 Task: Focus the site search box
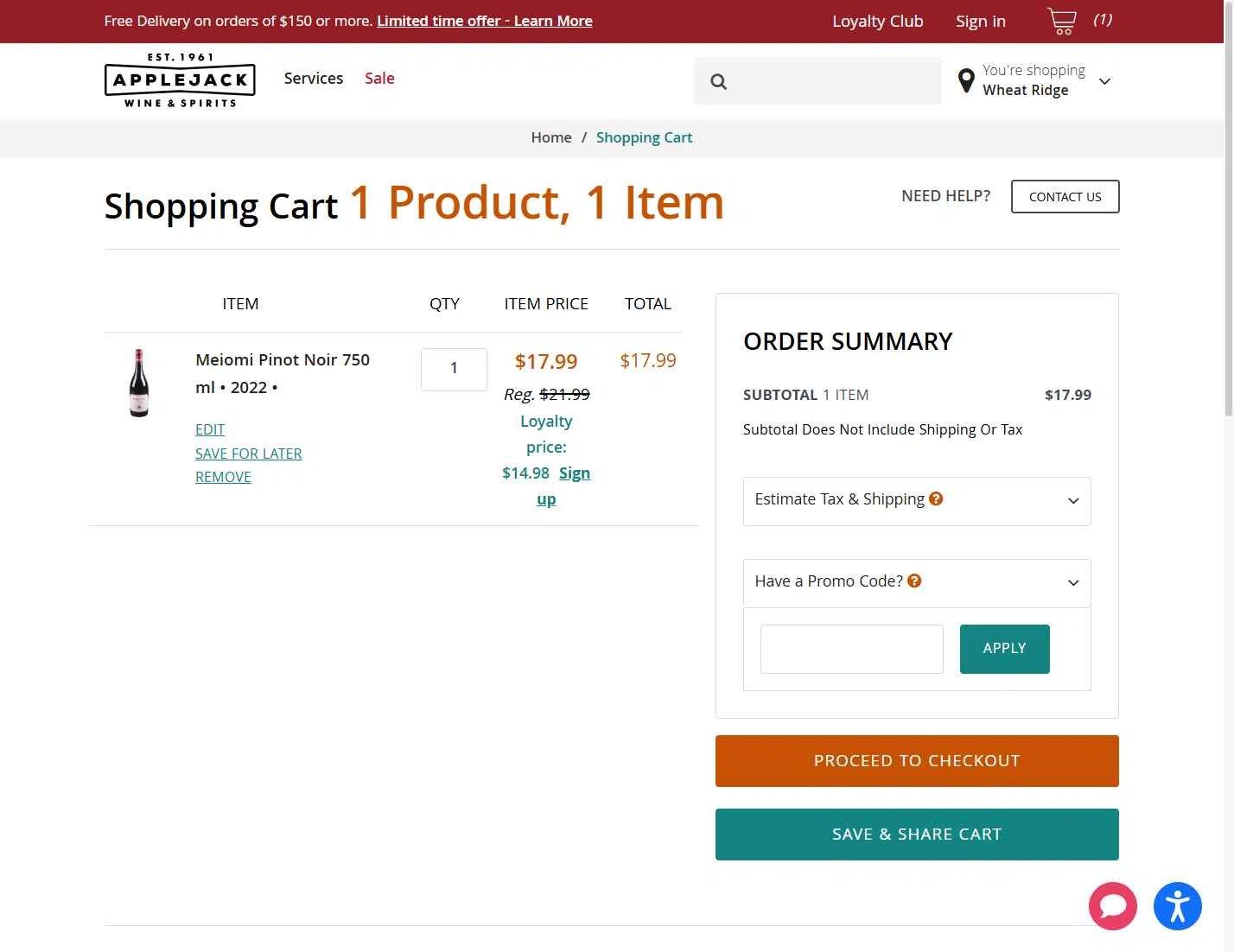(817, 81)
